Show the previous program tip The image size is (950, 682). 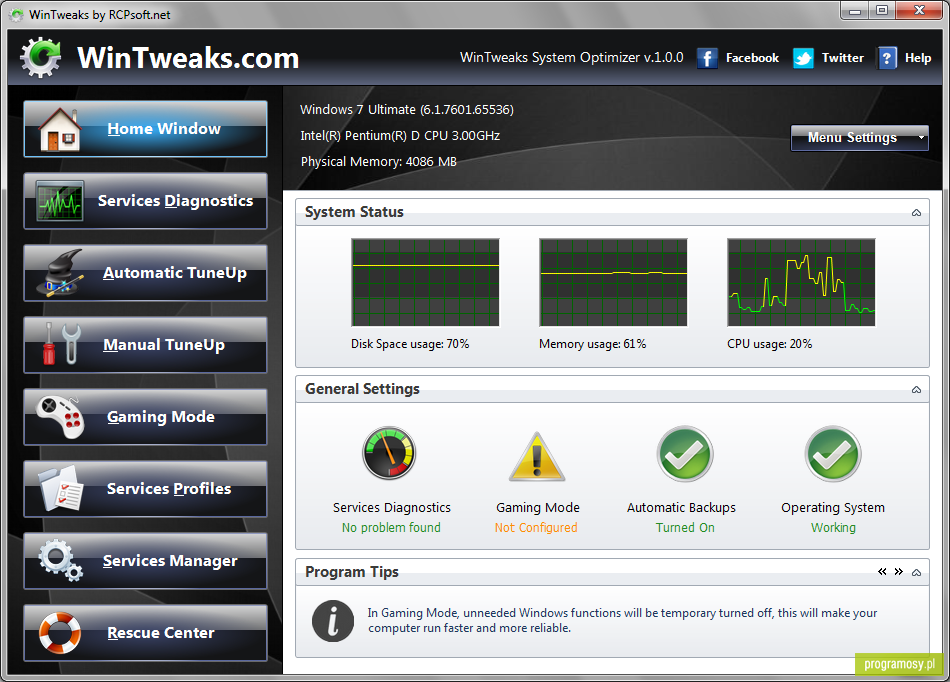[x=882, y=572]
